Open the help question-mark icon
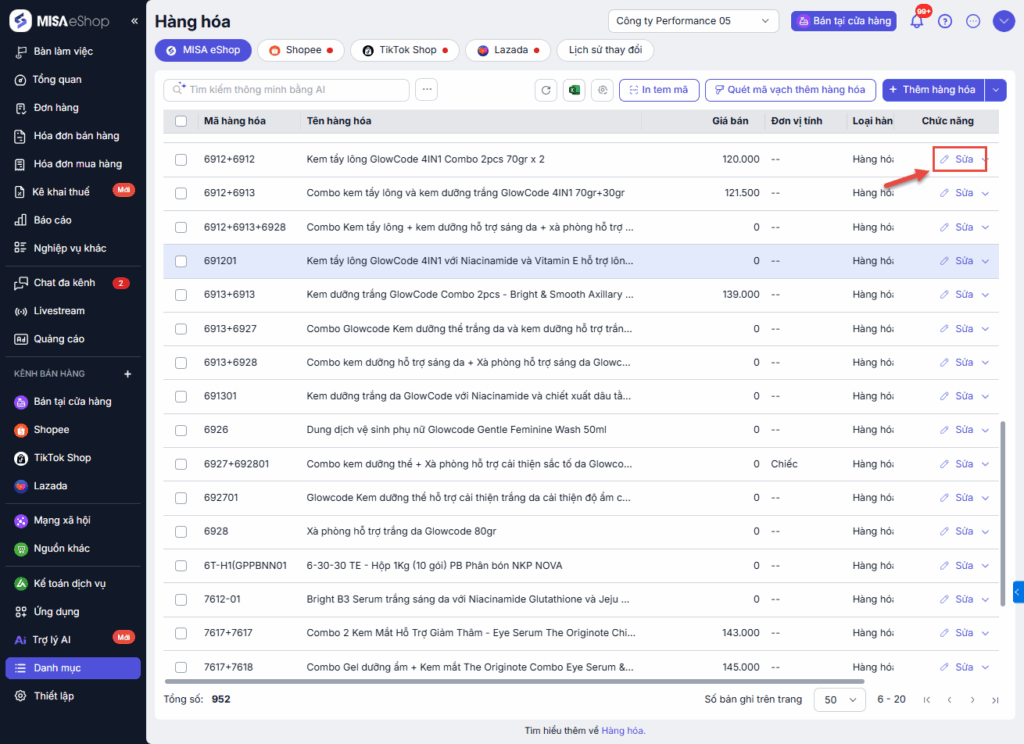Viewport: 1024px width, 744px height. click(945, 22)
